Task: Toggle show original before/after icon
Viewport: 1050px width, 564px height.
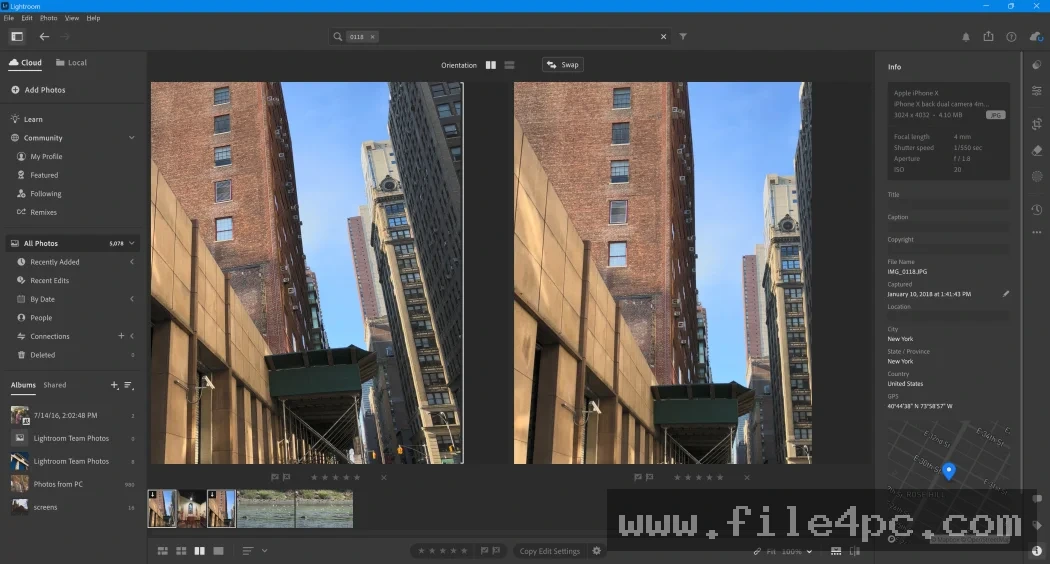Action: click(x=855, y=551)
